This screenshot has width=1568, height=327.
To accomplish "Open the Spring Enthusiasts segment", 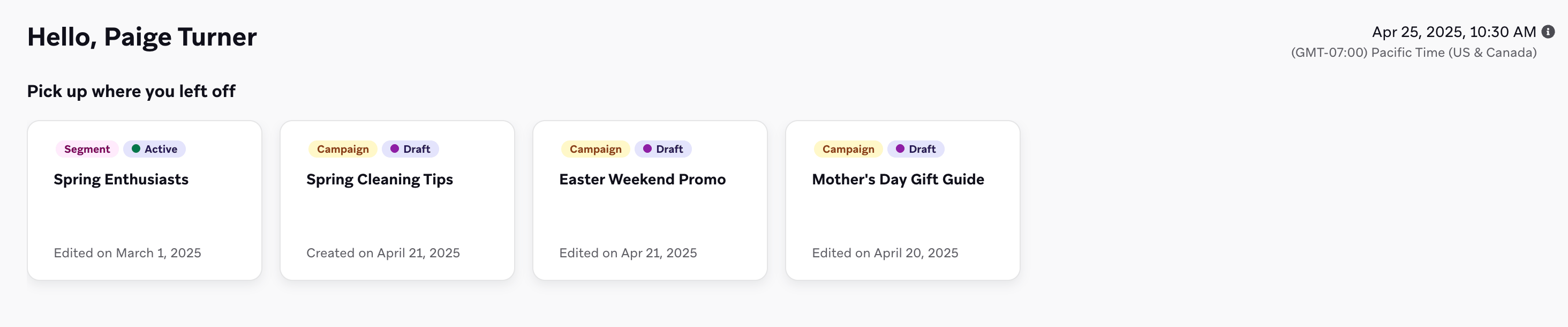I will coord(121,179).
